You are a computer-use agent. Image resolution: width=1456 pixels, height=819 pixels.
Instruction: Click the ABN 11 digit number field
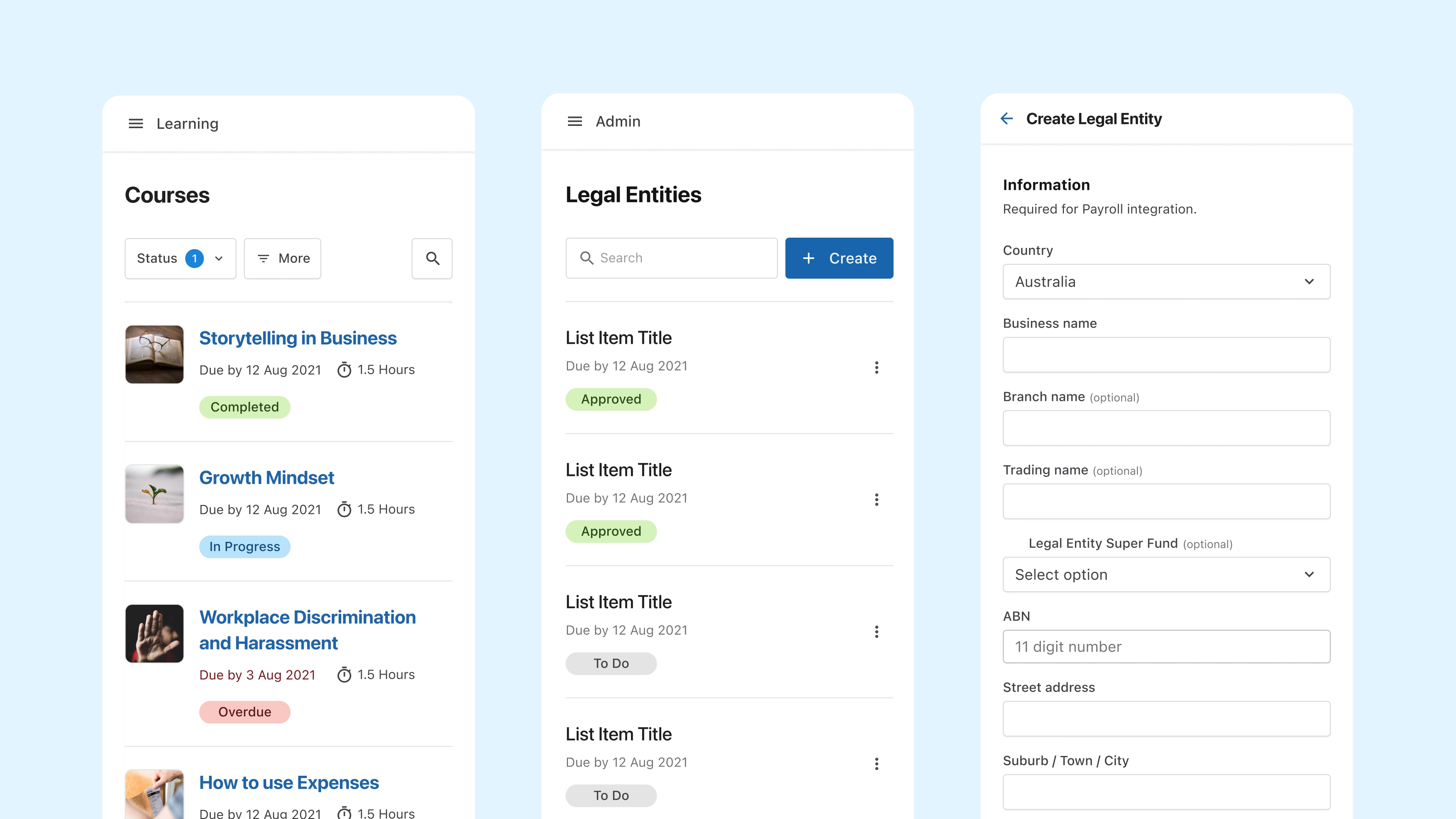[x=1166, y=646]
